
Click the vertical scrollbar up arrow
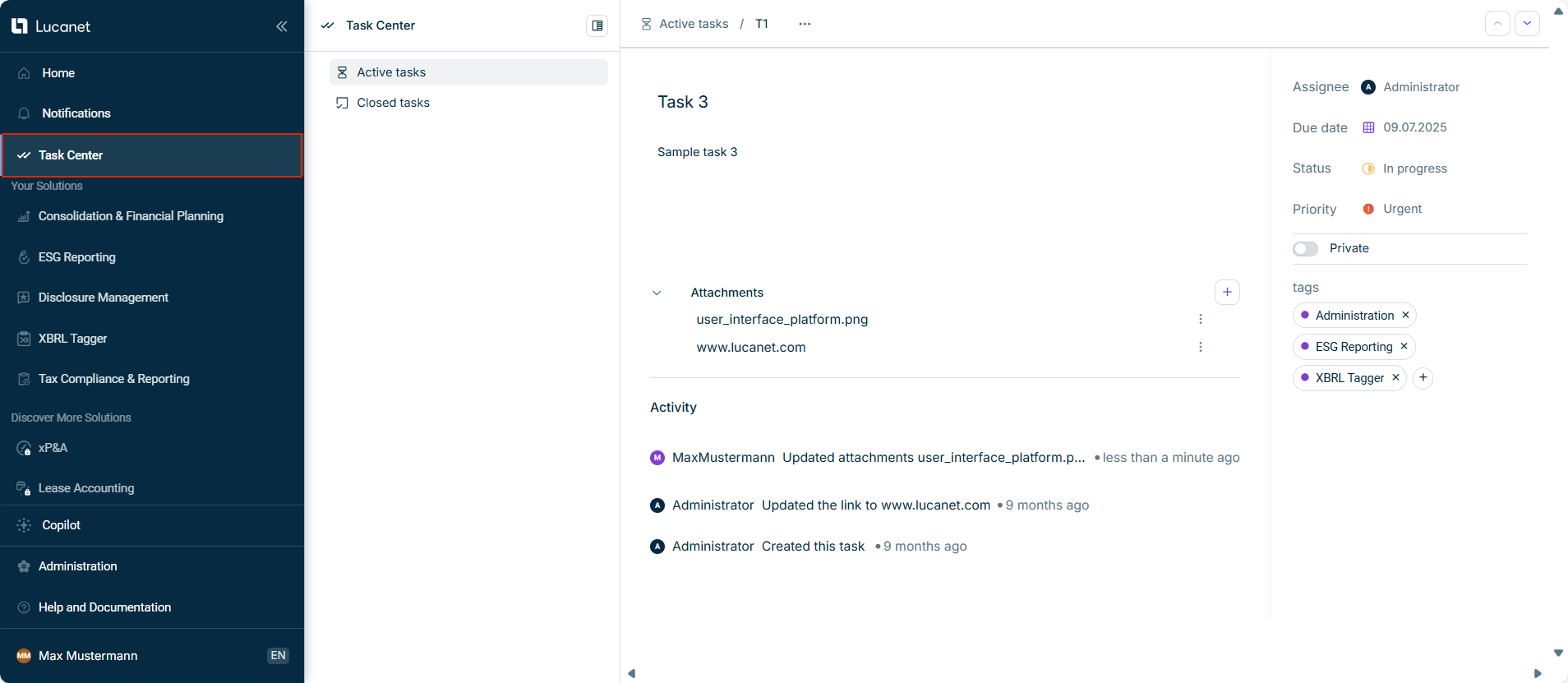tap(1558, 11)
